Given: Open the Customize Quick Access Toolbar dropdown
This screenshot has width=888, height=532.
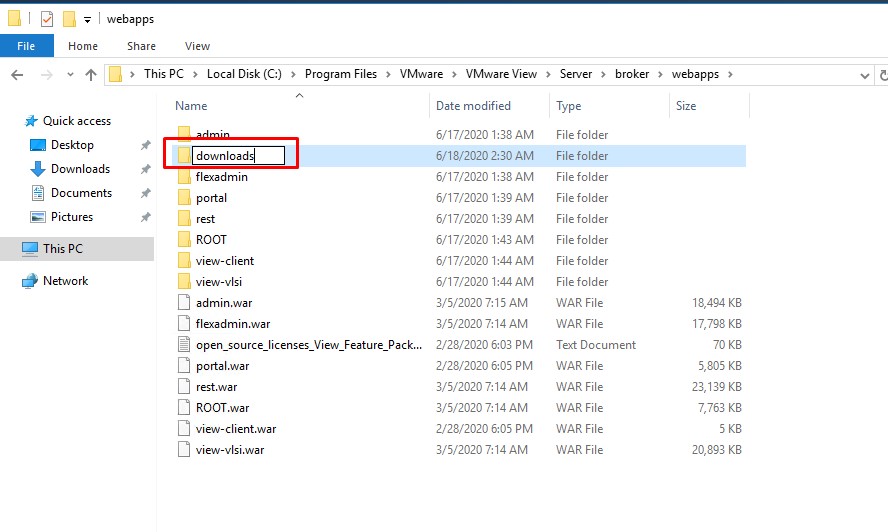Looking at the screenshot, I should (x=88, y=20).
